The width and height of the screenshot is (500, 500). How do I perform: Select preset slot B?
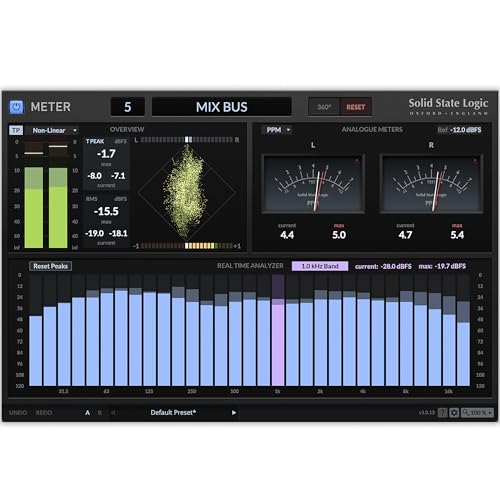[x=100, y=413]
